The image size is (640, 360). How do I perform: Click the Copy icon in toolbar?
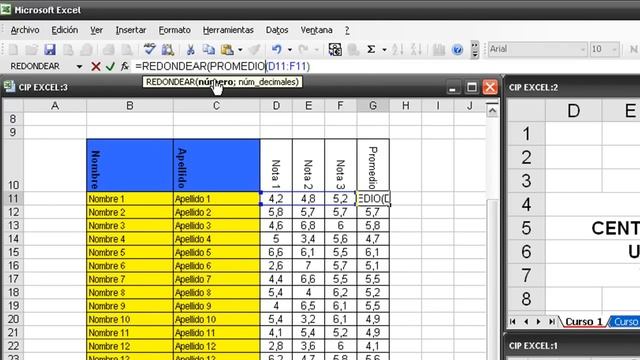pos(209,50)
